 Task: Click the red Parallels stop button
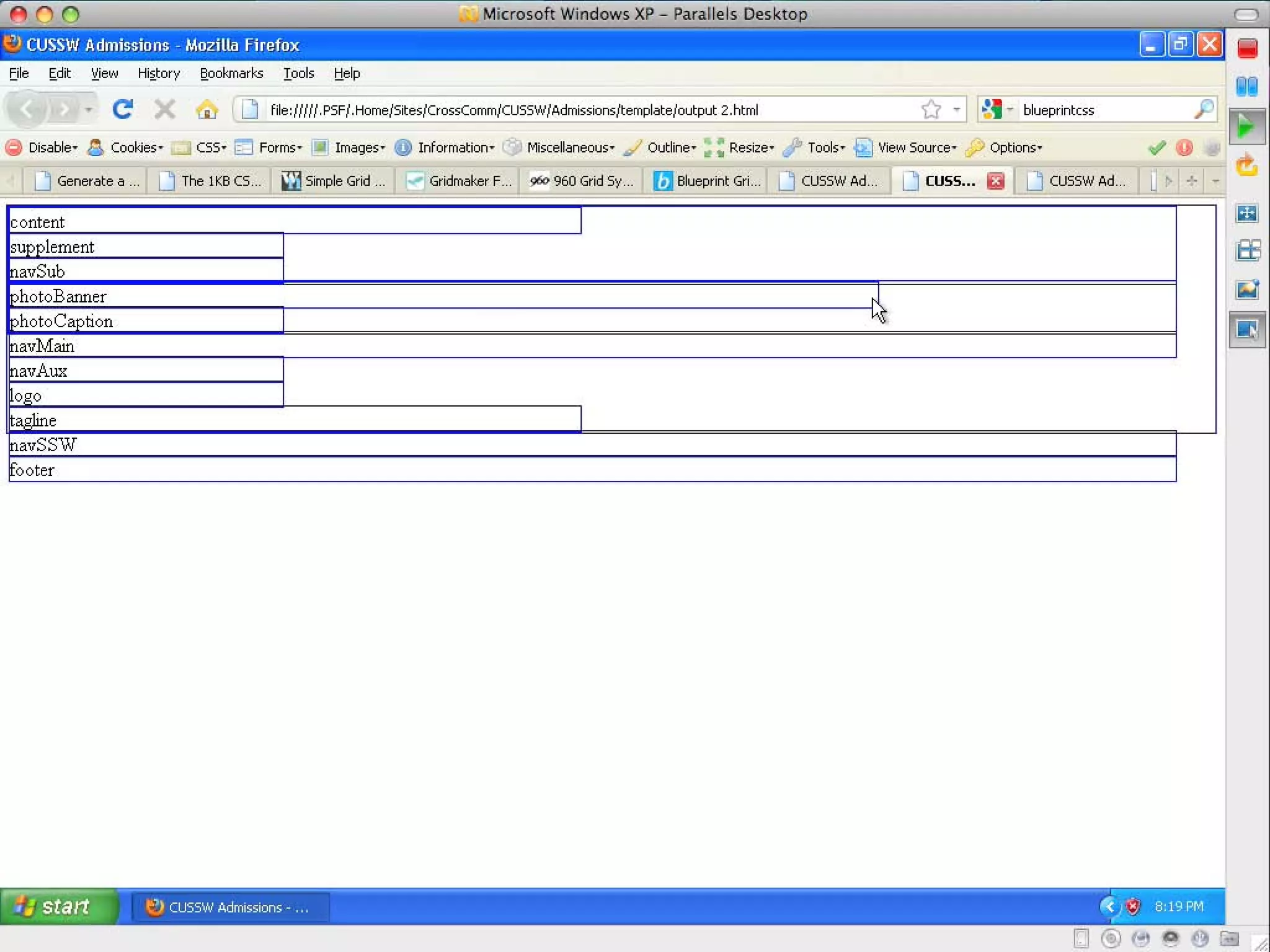pos(1247,48)
